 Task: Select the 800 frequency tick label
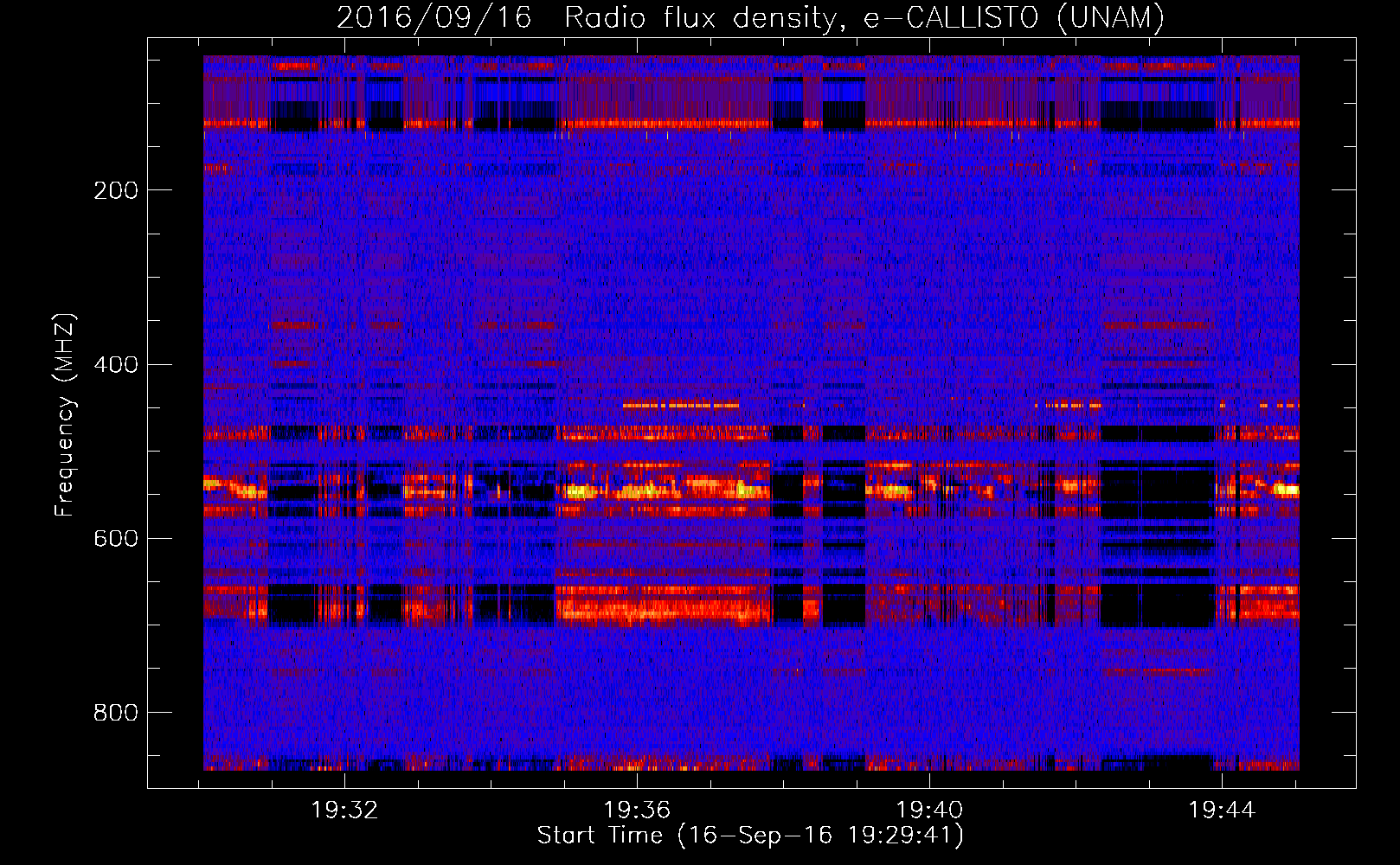[115, 712]
